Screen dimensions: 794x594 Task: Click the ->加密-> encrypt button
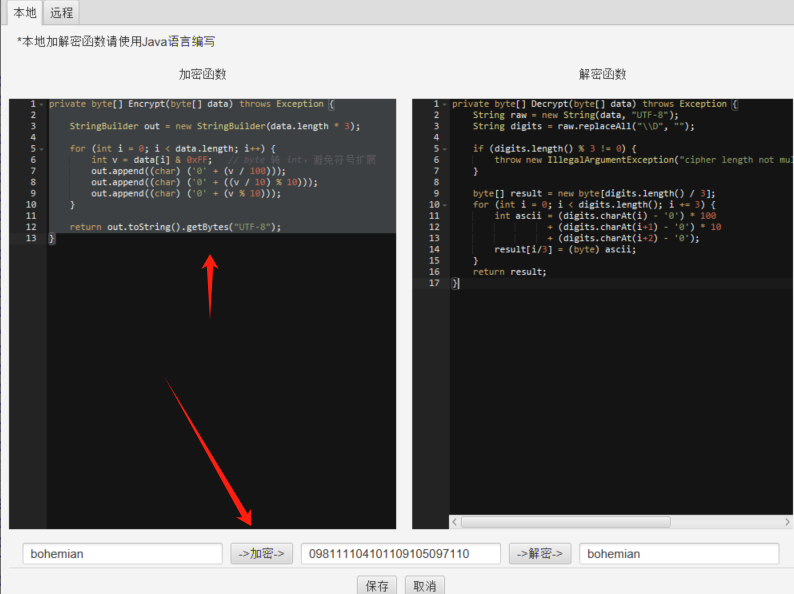[x=261, y=554]
